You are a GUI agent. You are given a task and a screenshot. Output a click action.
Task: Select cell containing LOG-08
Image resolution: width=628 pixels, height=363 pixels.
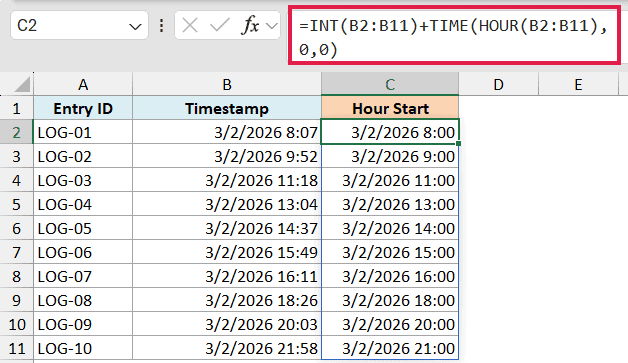(x=83, y=300)
